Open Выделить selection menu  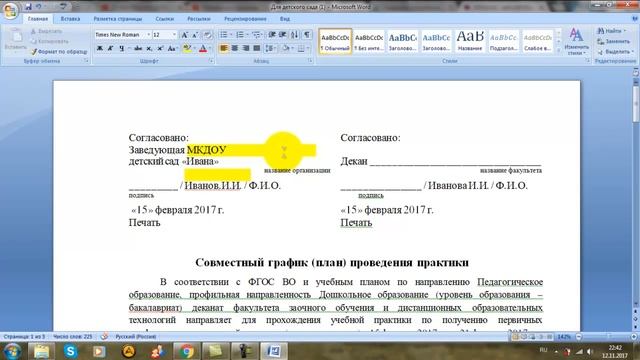tap(615, 52)
